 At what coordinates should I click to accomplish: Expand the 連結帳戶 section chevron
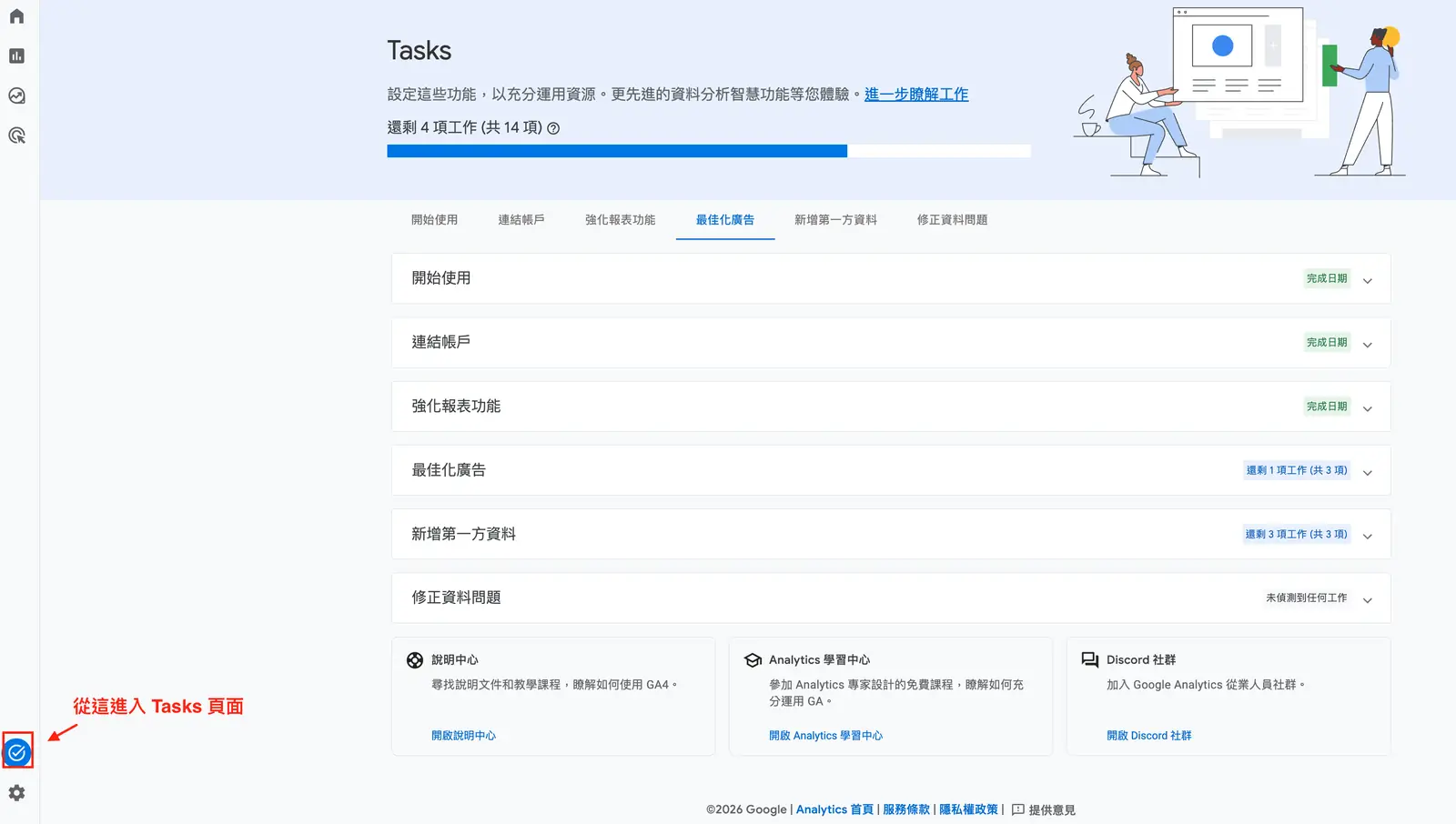[1367, 345]
